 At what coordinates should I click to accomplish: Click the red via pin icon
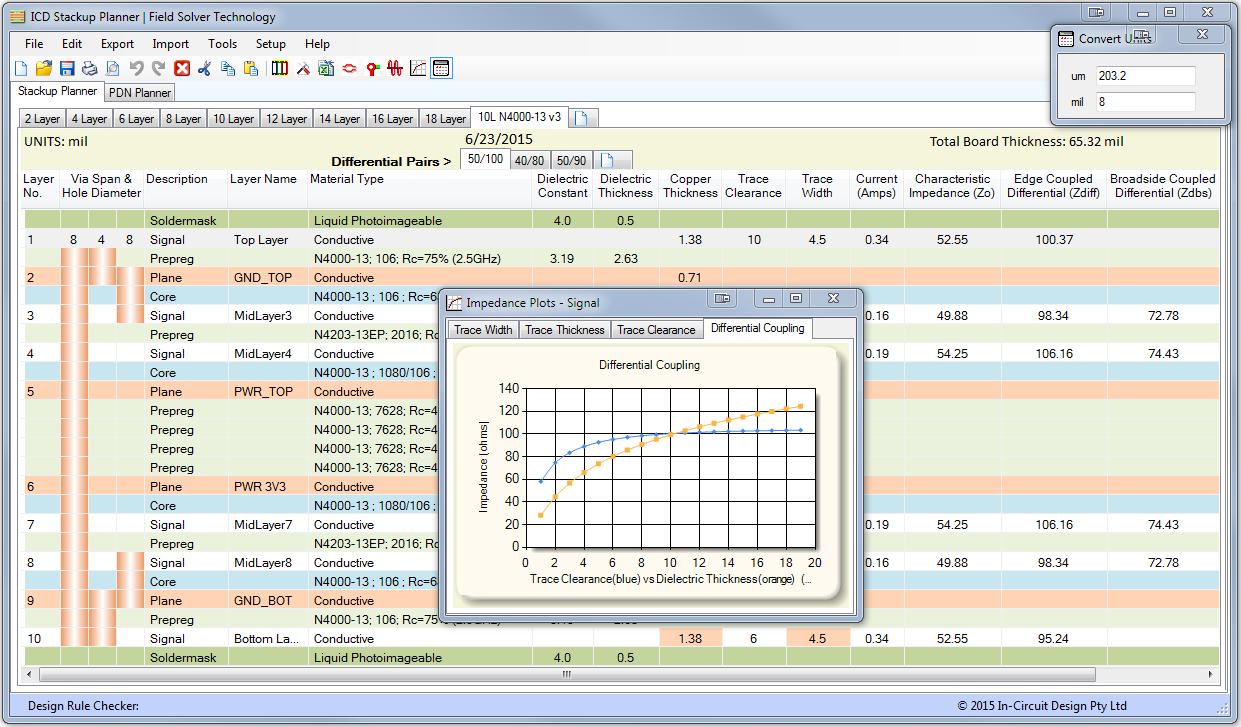click(x=372, y=69)
